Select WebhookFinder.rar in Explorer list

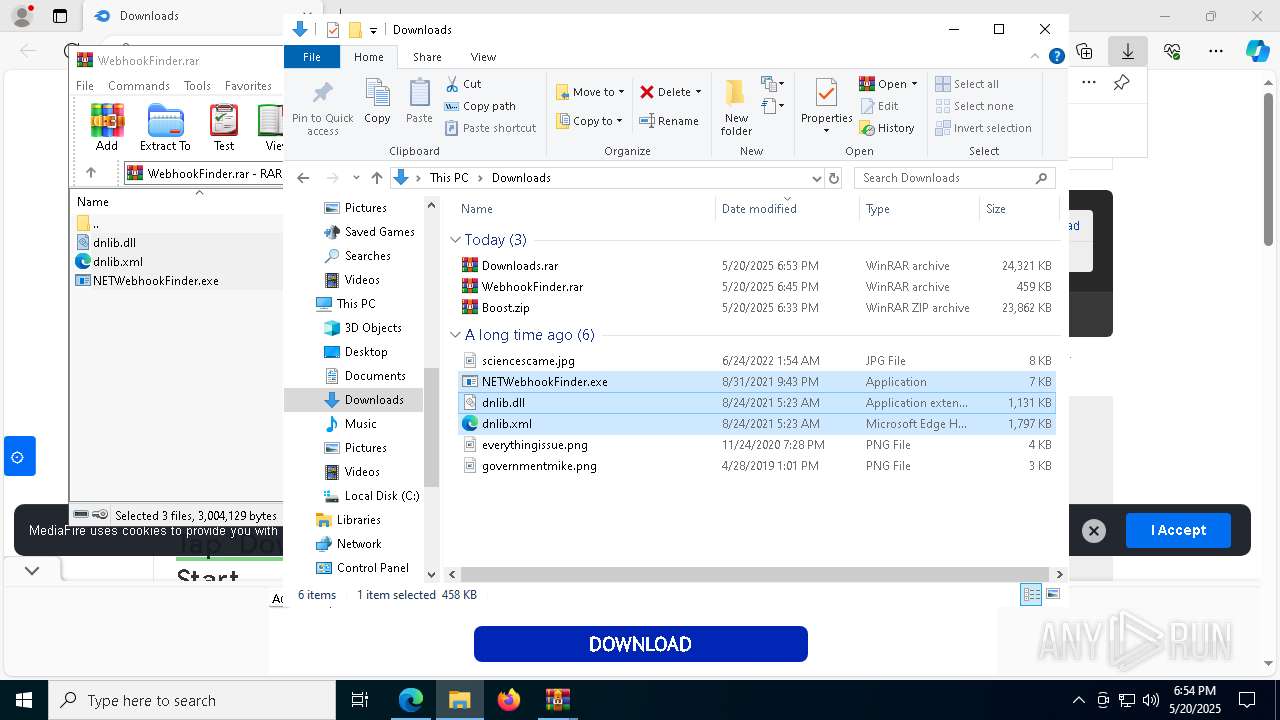coord(757,287)
